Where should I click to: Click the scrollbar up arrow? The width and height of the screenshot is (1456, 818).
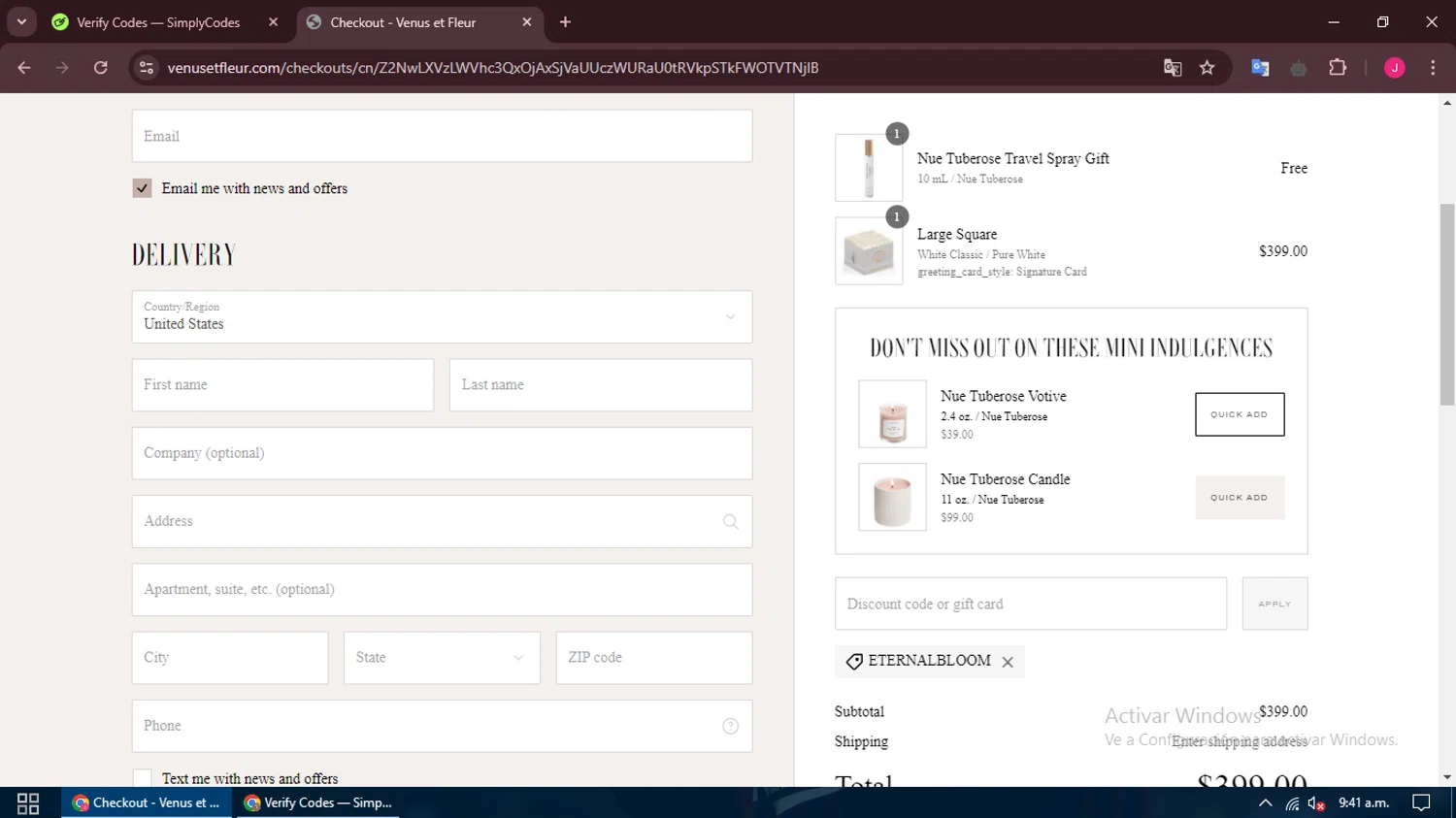click(x=1447, y=102)
